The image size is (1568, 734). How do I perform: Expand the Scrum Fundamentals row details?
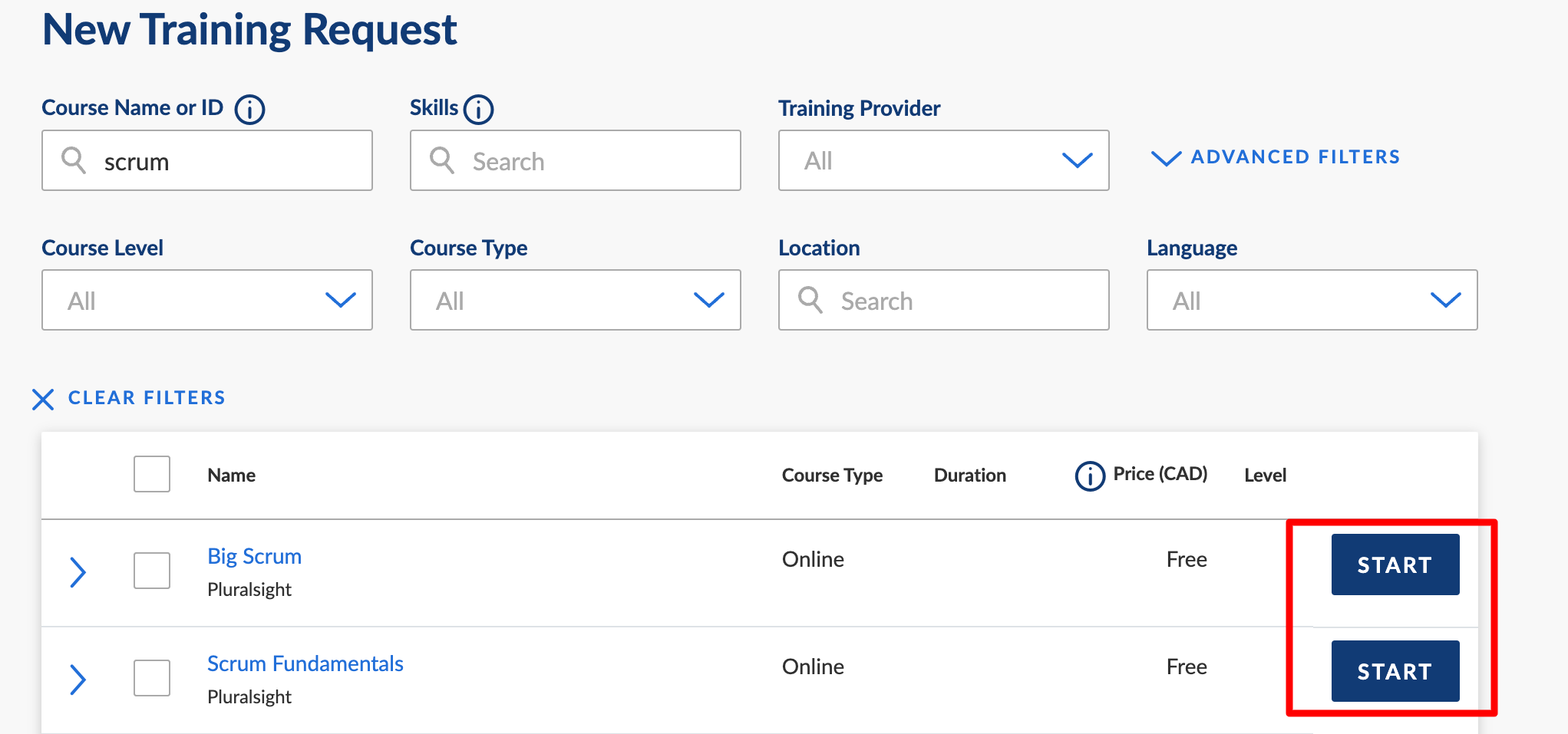coord(78,680)
